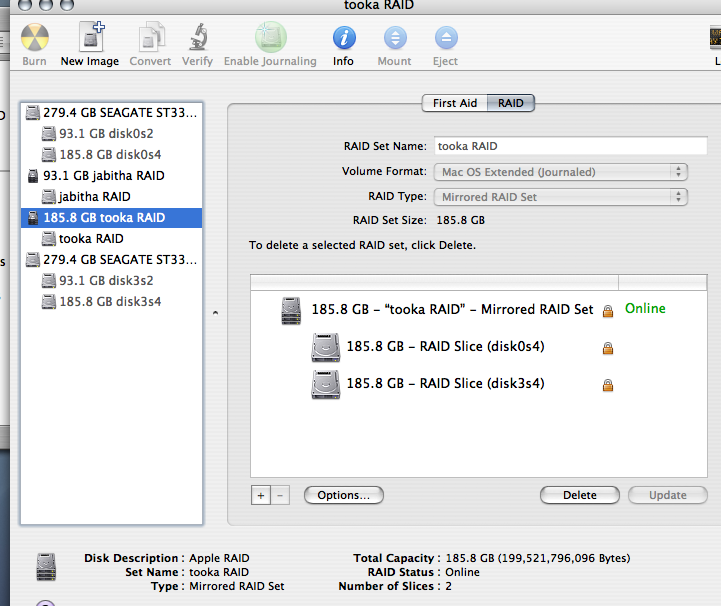Switch to the First Aid tab
Image resolution: width=721 pixels, height=606 pixels.
coord(455,103)
